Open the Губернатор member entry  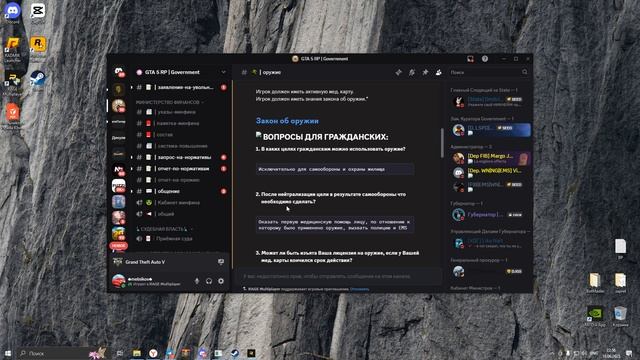coord(491,215)
